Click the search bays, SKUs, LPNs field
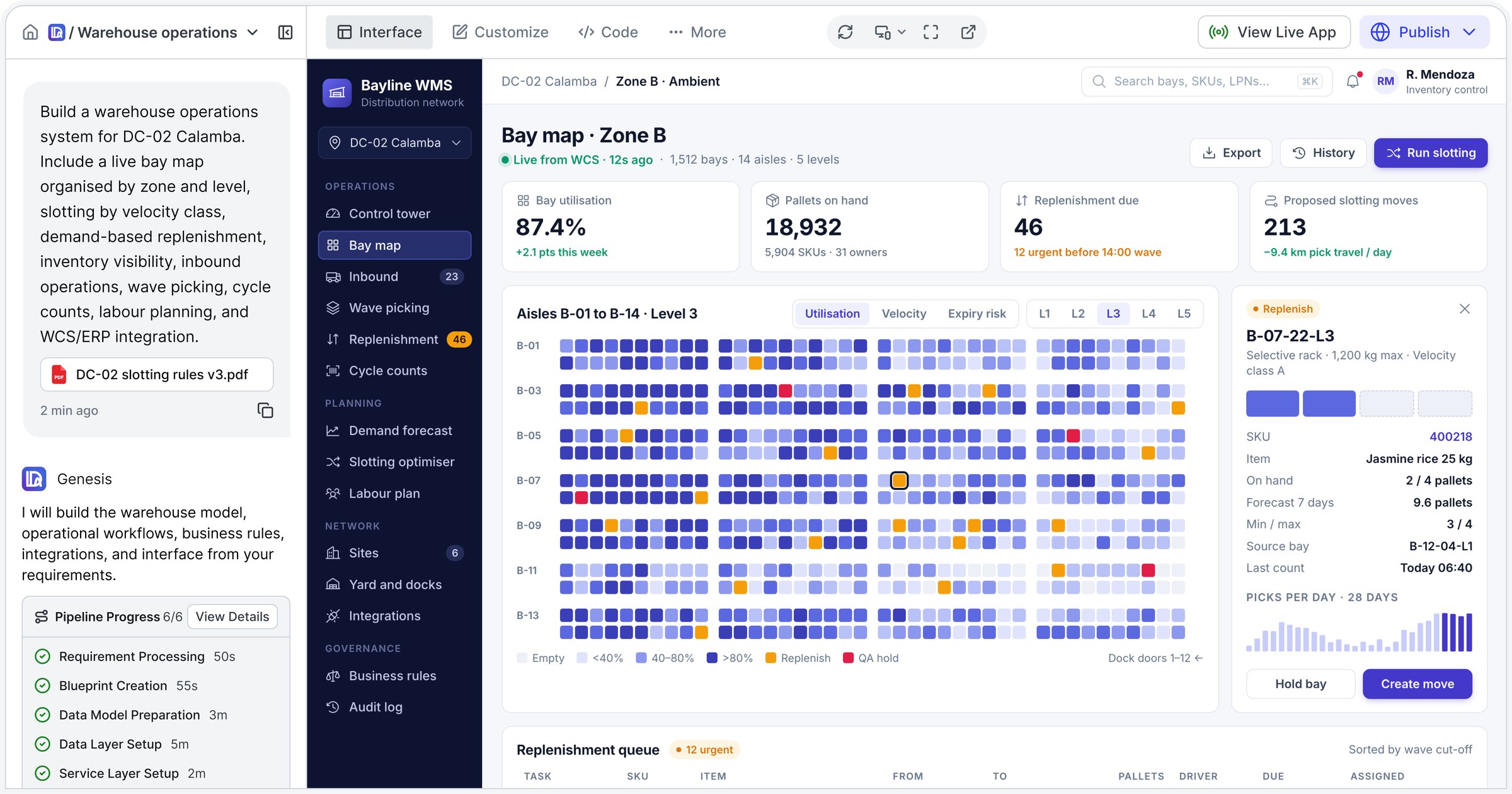 click(1206, 81)
